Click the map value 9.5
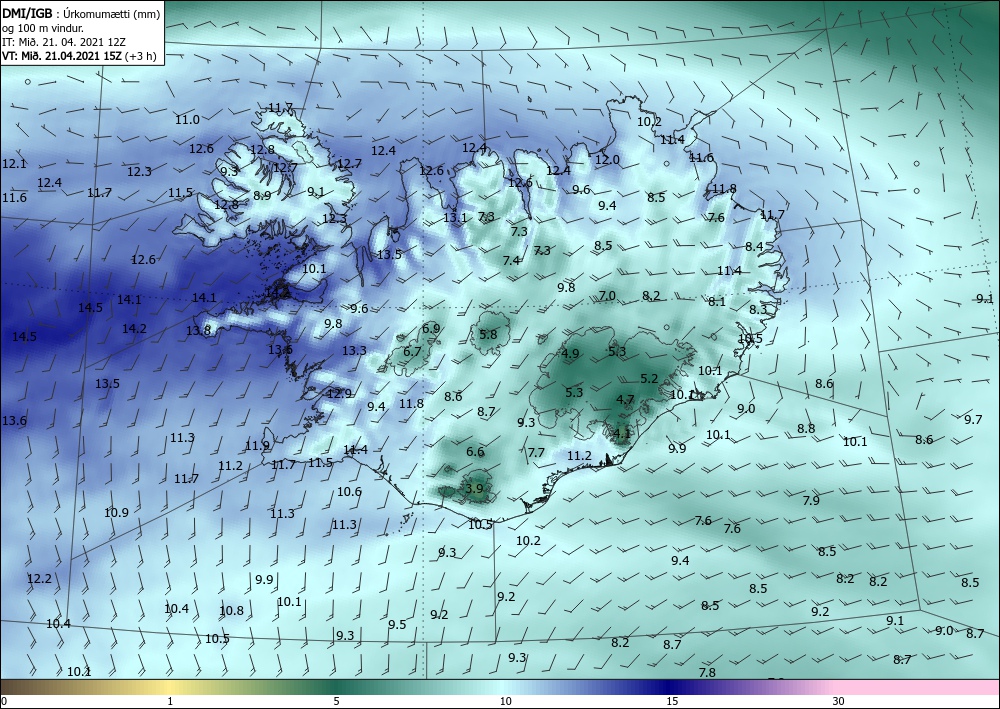Image resolution: width=1000 pixels, height=709 pixels. pos(397,624)
